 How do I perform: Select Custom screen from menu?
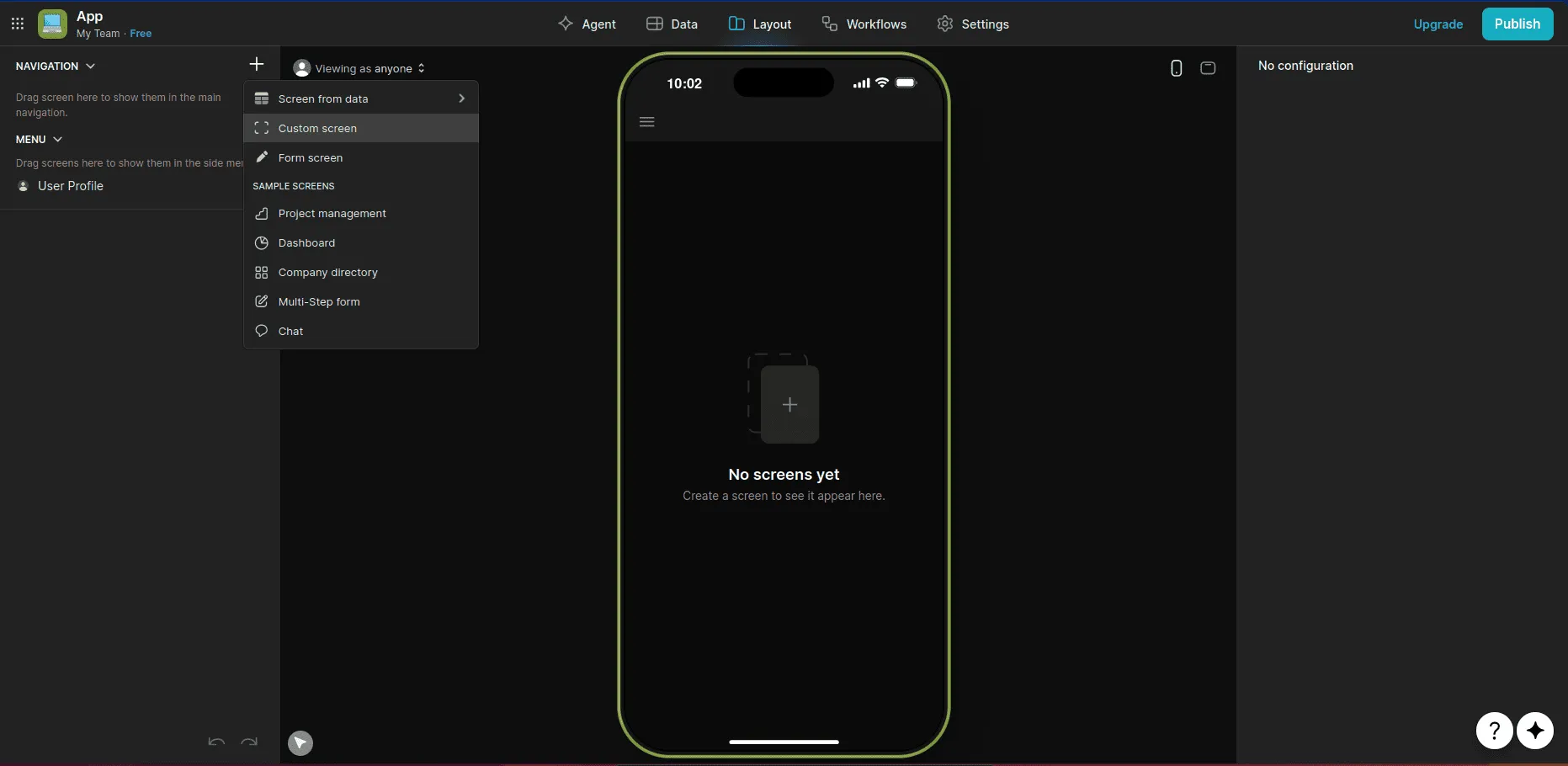point(361,128)
